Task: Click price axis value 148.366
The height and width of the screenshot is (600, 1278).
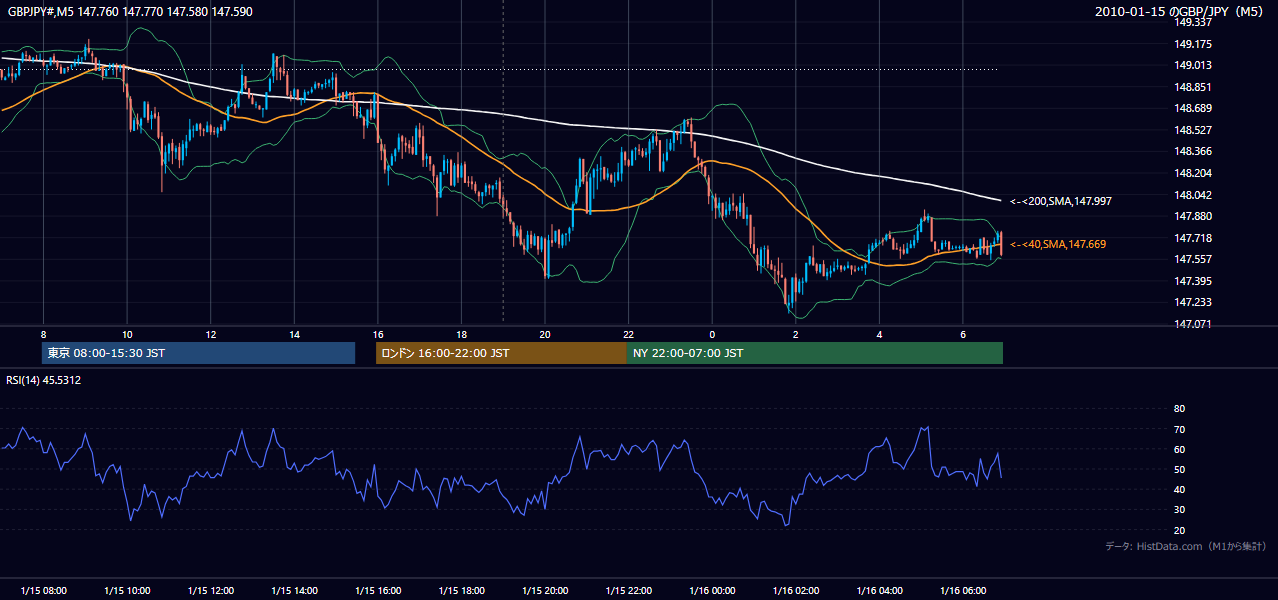Action: pos(1193,151)
